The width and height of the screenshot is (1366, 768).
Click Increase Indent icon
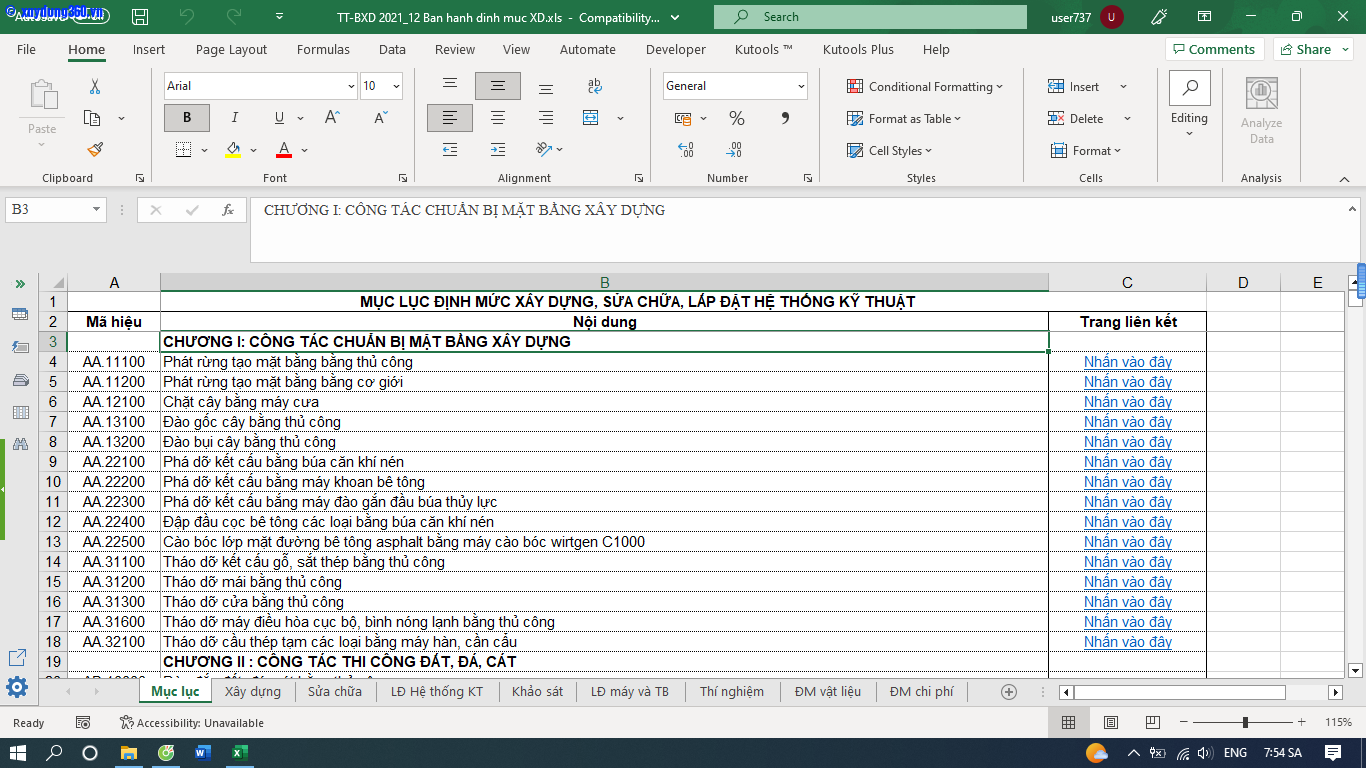pos(497,150)
